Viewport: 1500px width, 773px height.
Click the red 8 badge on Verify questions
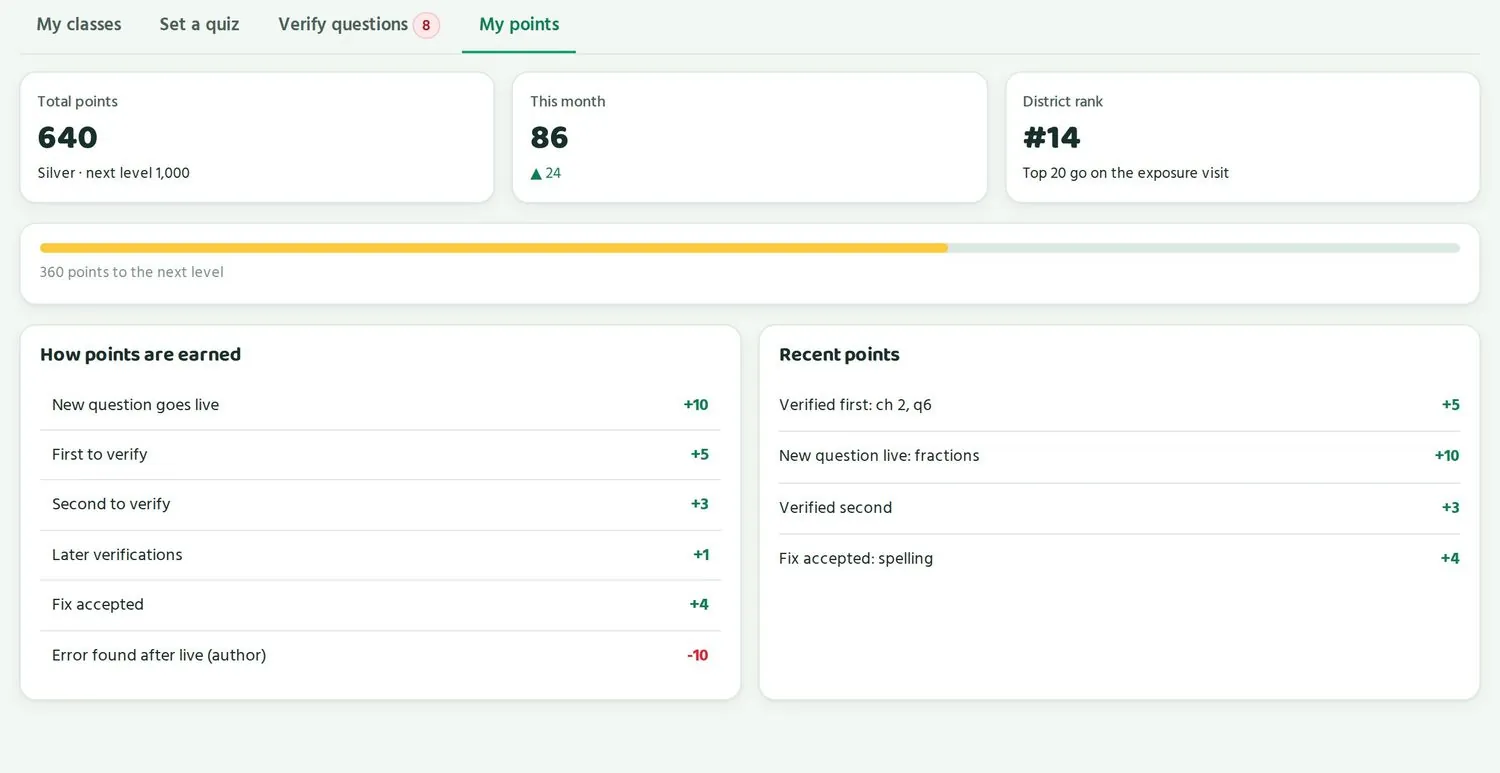(x=426, y=25)
